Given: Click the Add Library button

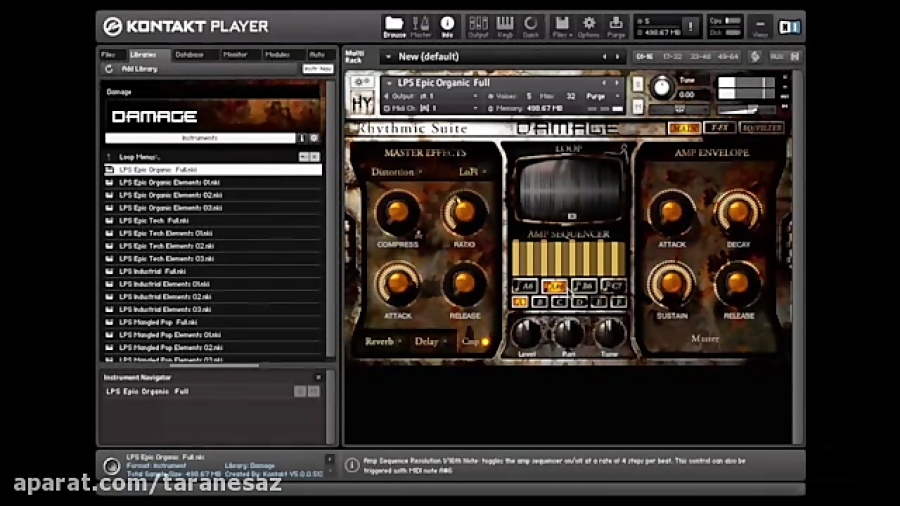Looking at the screenshot, I should tap(139, 69).
